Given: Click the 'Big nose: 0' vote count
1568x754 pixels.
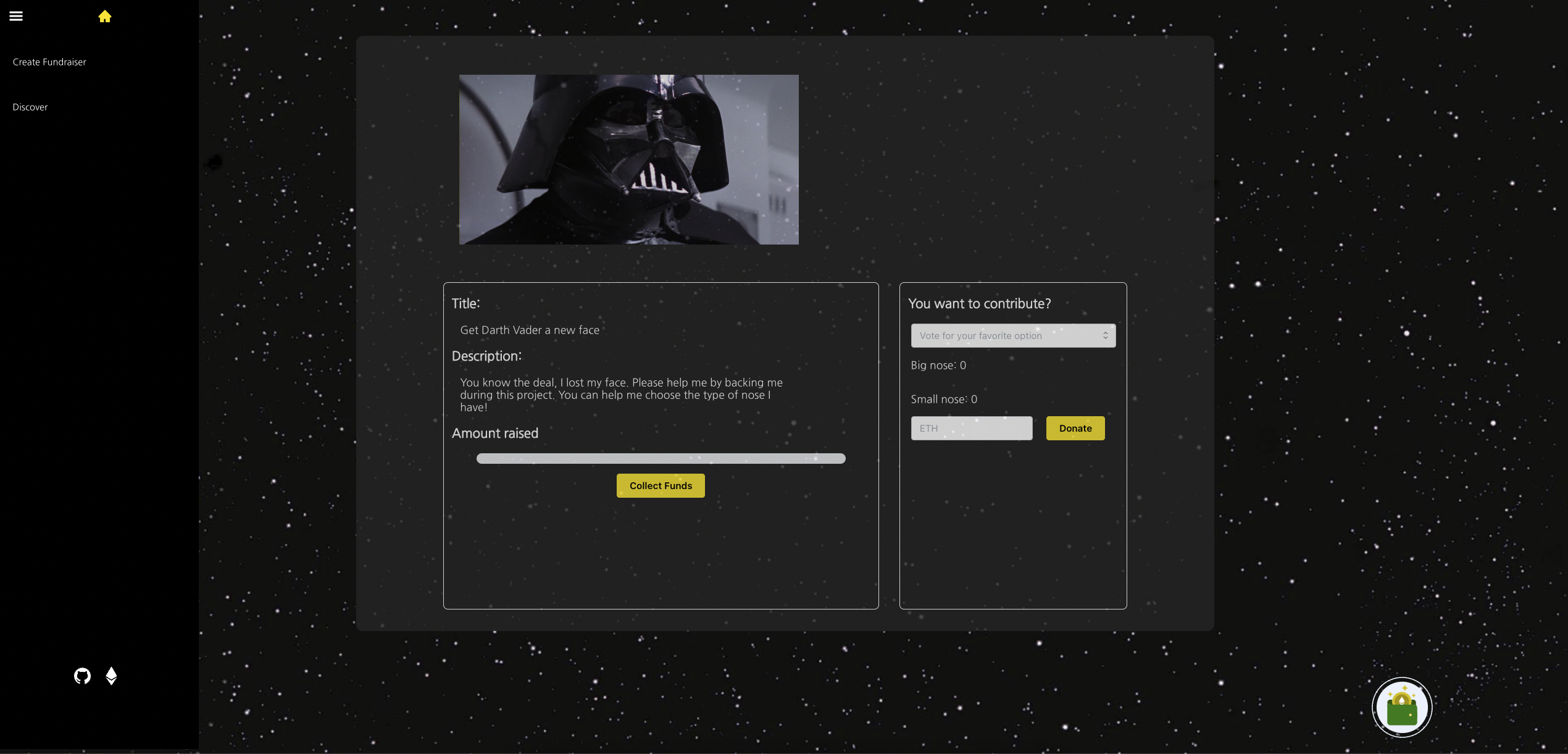Looking at the screenshot, I should pyautogui.click(x=938, y=366).
